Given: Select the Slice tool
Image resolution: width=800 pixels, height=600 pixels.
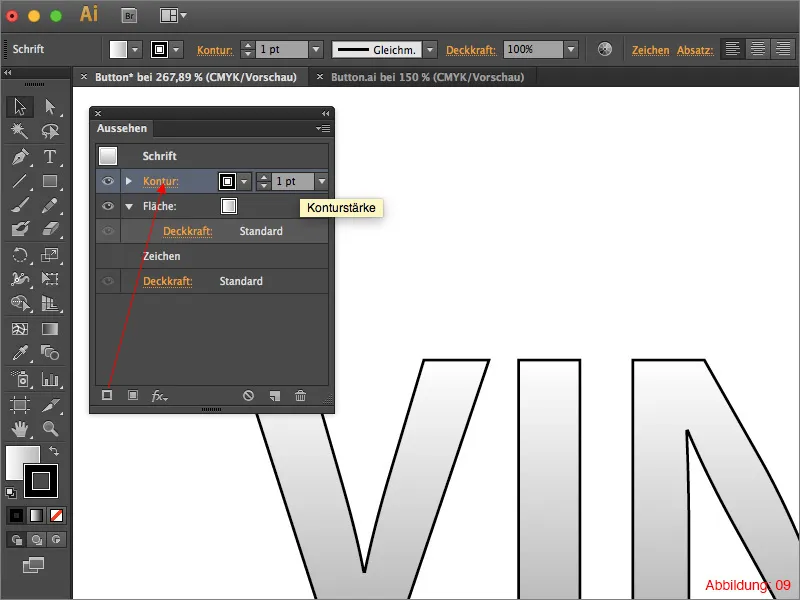Looking at the screenshot, I should [50, 405].
